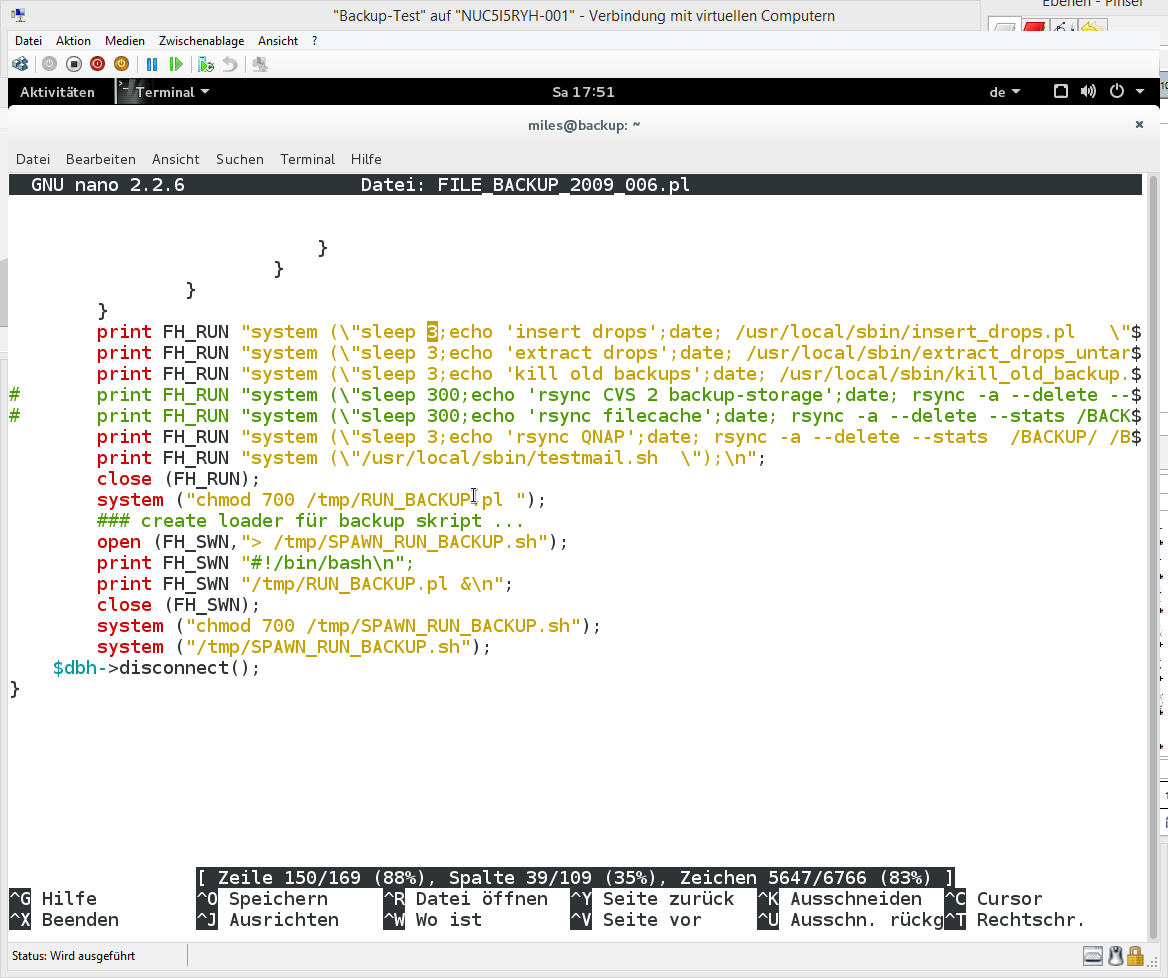Open the terminal's Ansicht menu

coord(176,159)
